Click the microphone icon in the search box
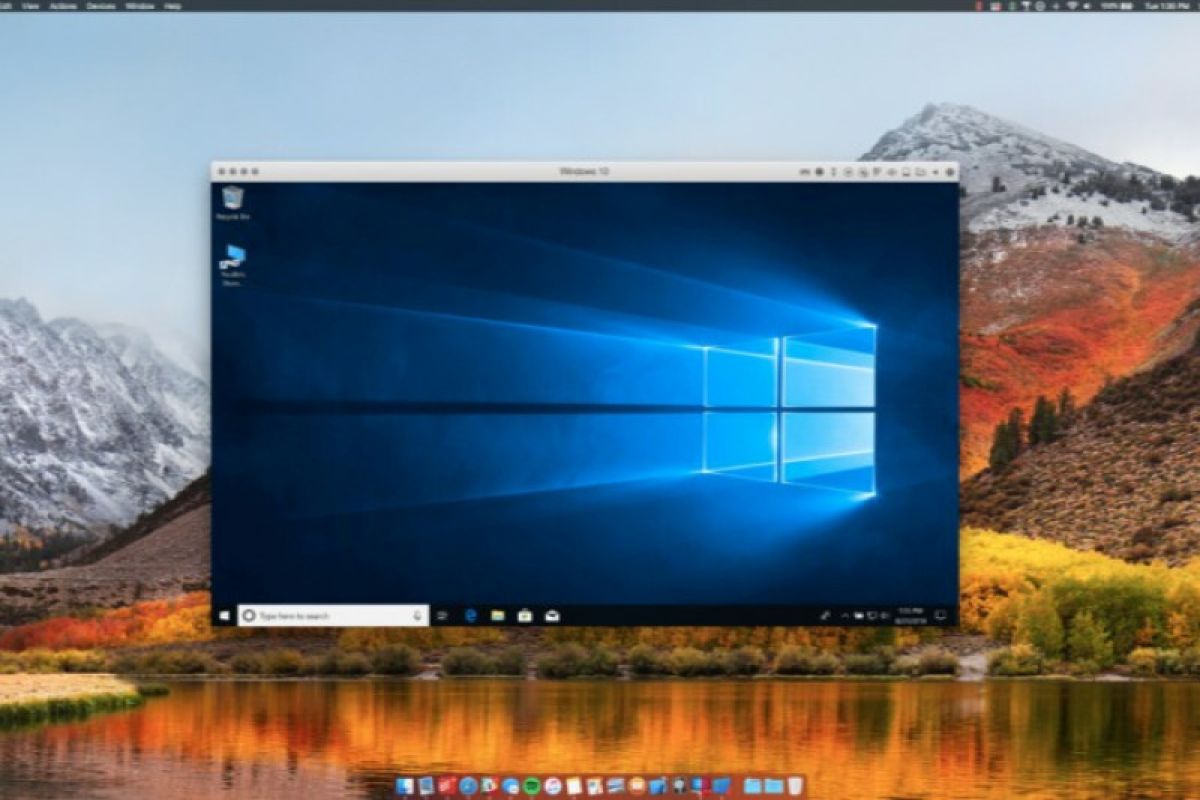The width and height of the screenshot is (1200, 800). [417, 616]
